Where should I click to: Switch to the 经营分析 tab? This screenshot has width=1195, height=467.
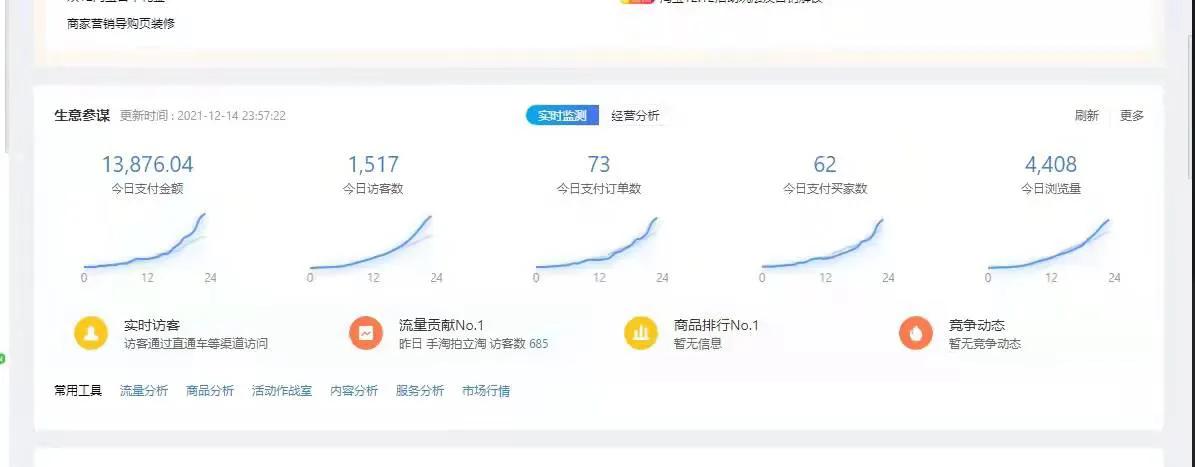(635, 116)
